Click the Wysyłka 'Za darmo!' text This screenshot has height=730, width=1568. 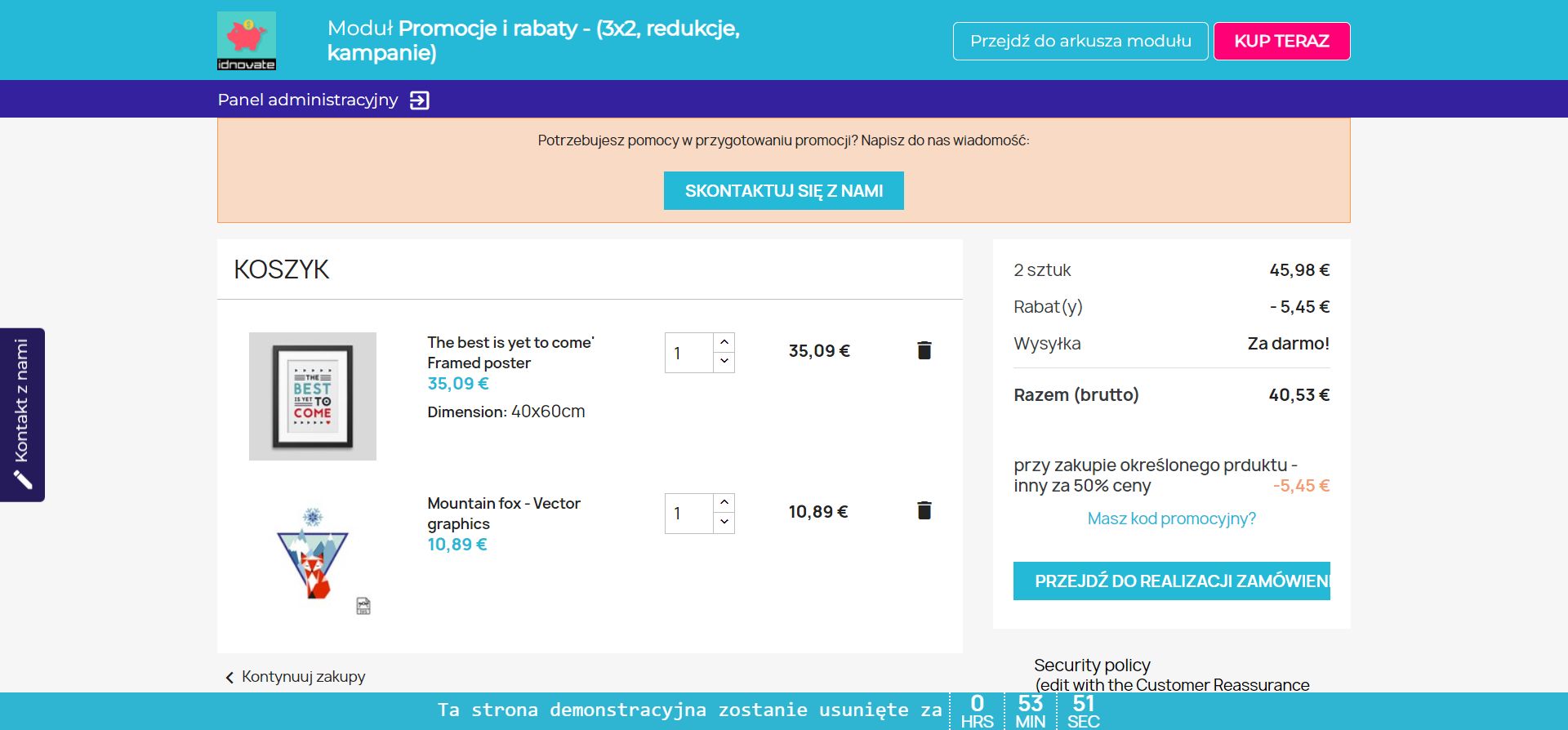point(1288,344)
